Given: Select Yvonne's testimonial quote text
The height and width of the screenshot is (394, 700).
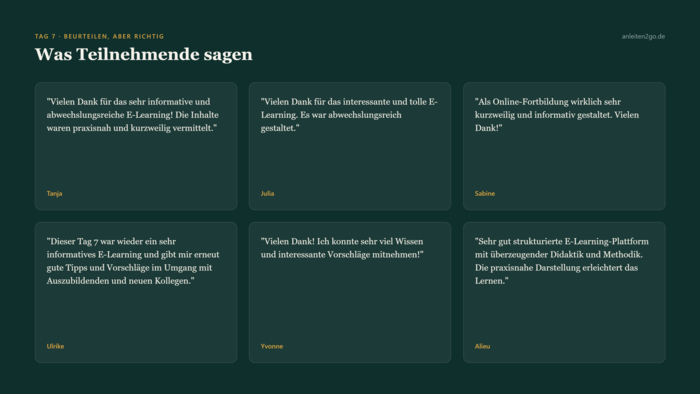Looking at the screenshot, I should 342,248.
